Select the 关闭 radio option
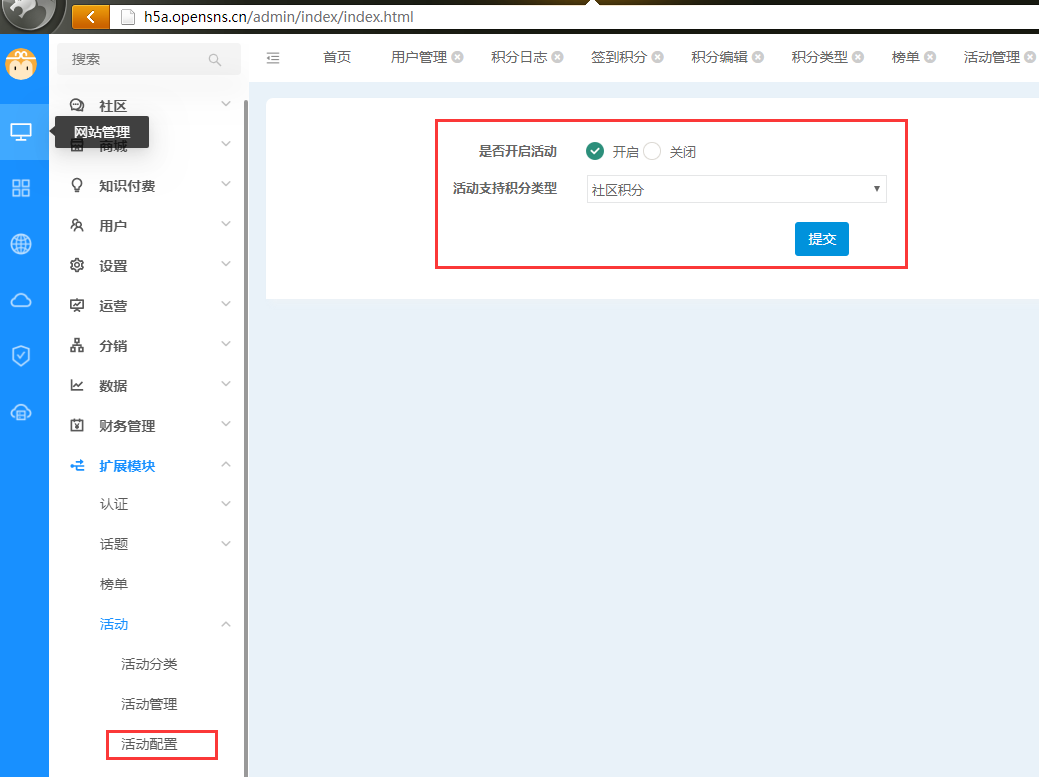 pyautogui.click(x=652, y=151)
